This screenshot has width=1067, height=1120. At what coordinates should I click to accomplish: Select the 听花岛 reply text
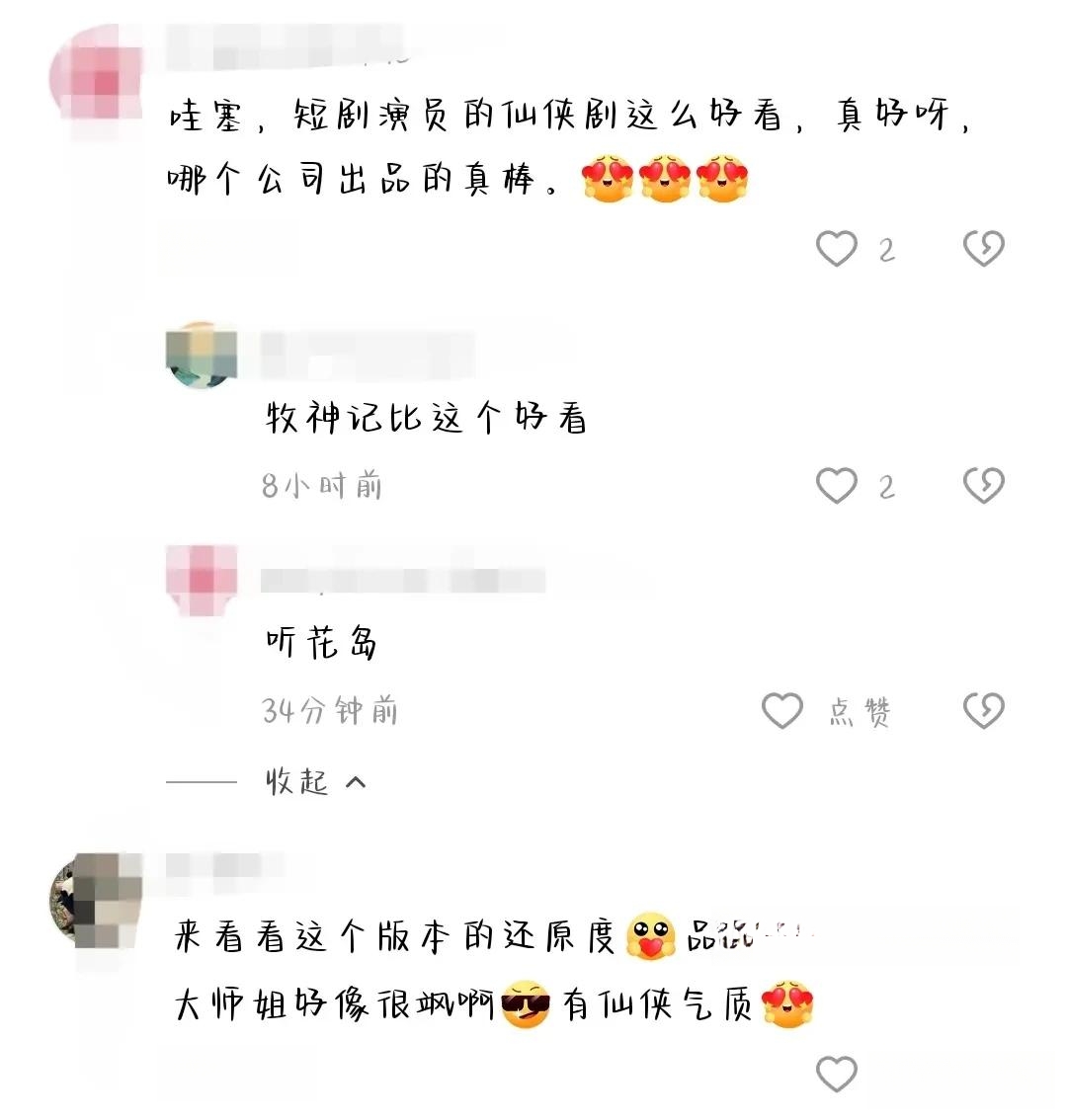321,641
